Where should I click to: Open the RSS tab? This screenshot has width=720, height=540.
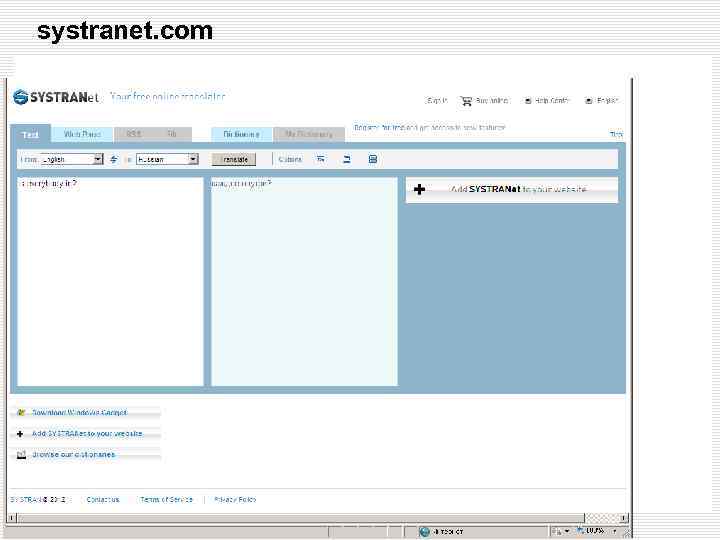133,134
